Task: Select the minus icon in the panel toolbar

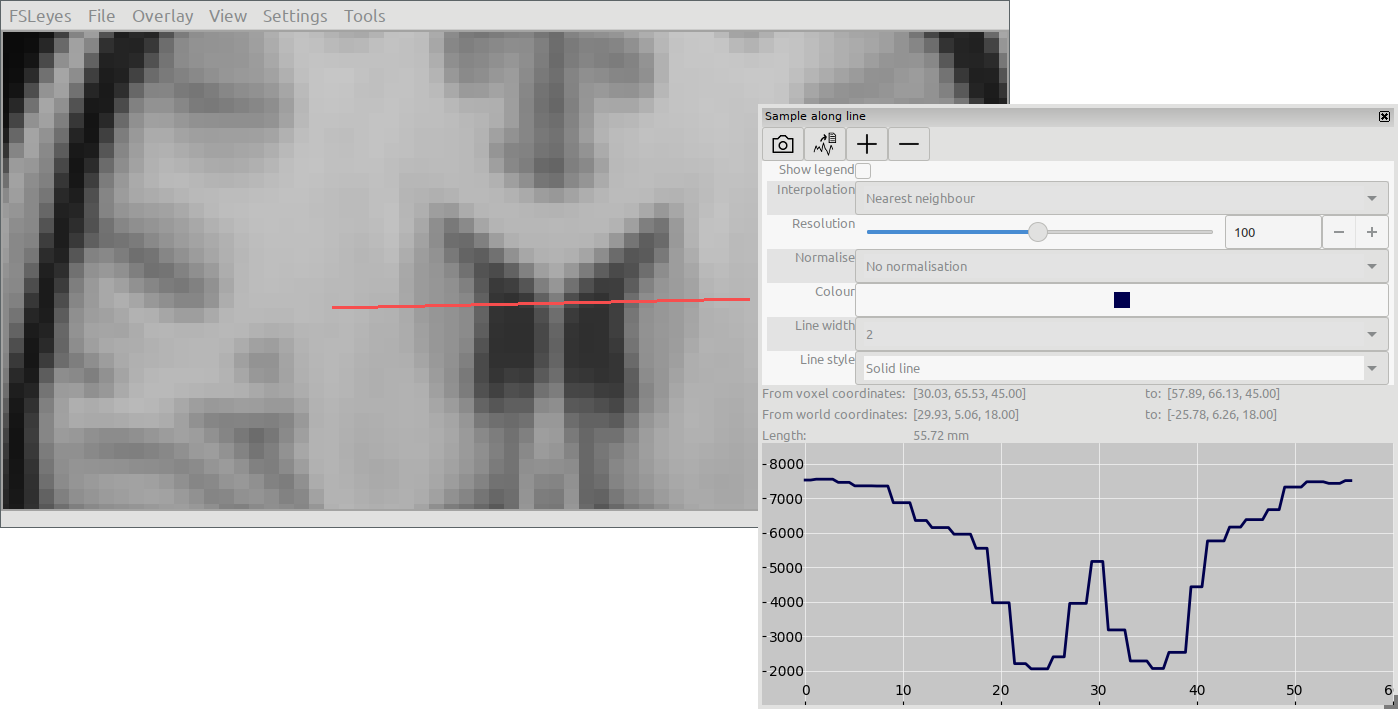Action: [908, 143]
